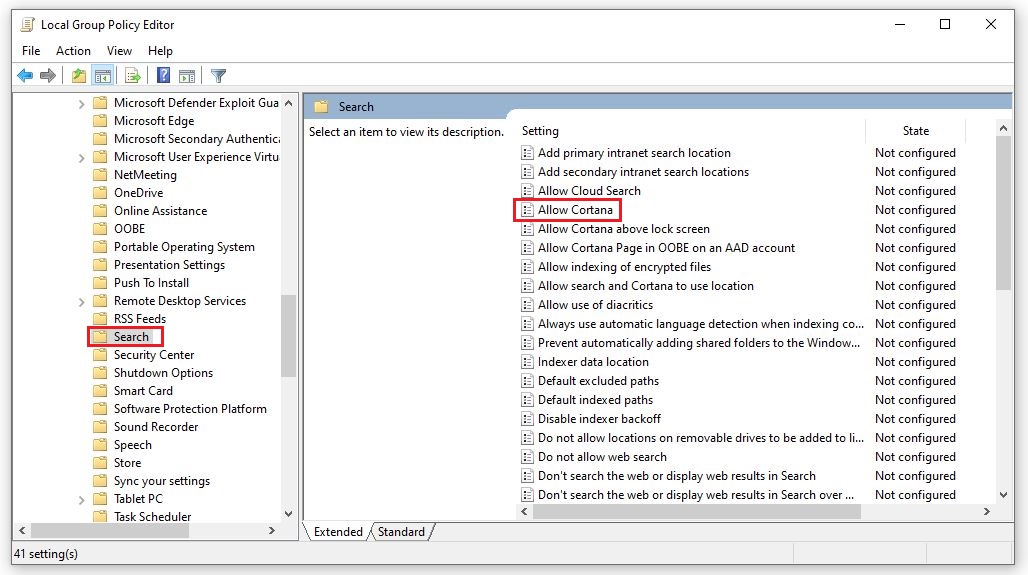Switch to the Extended tab
Screen dimensions: 1028x575
click(338, 532)
